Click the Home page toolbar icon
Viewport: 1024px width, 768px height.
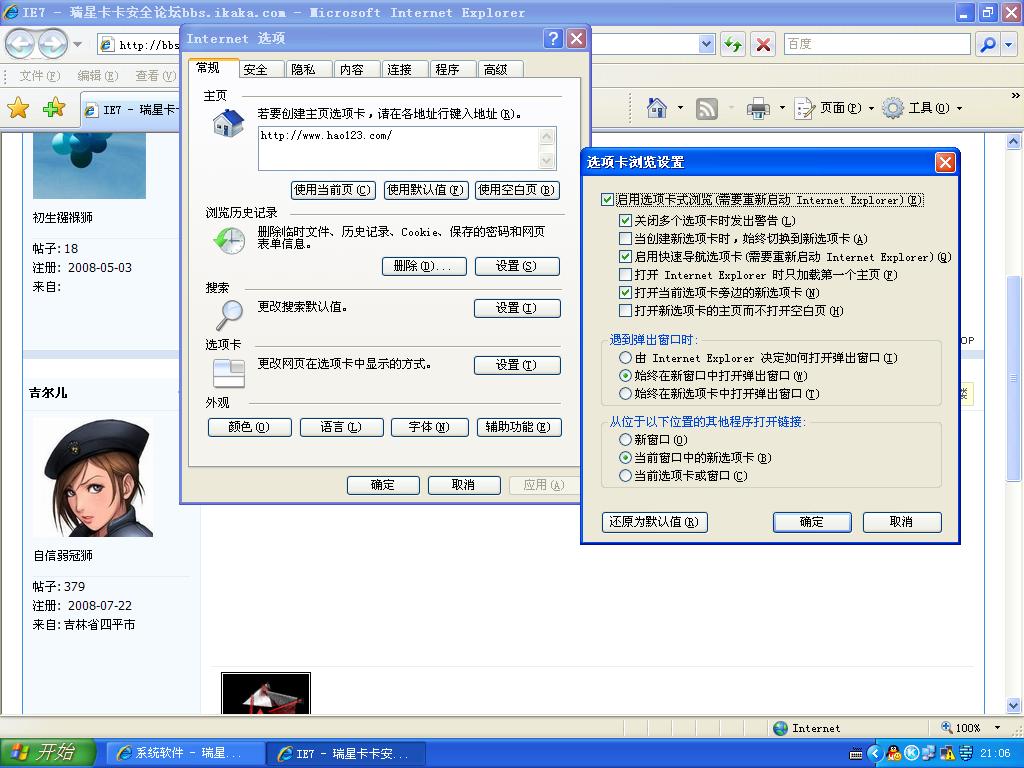coord(657,108)
